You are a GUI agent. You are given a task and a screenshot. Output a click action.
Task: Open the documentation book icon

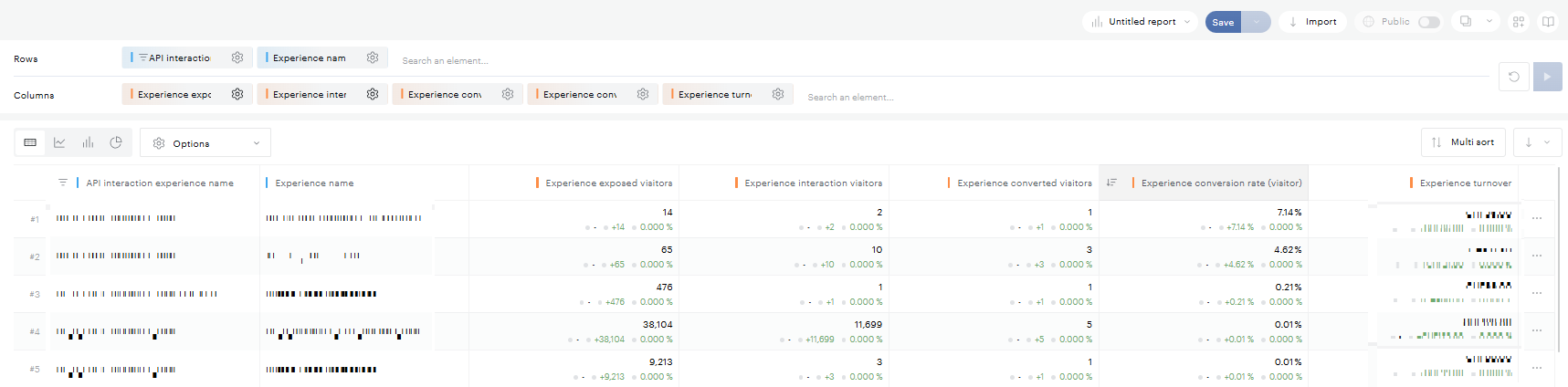click(1548, 22)
